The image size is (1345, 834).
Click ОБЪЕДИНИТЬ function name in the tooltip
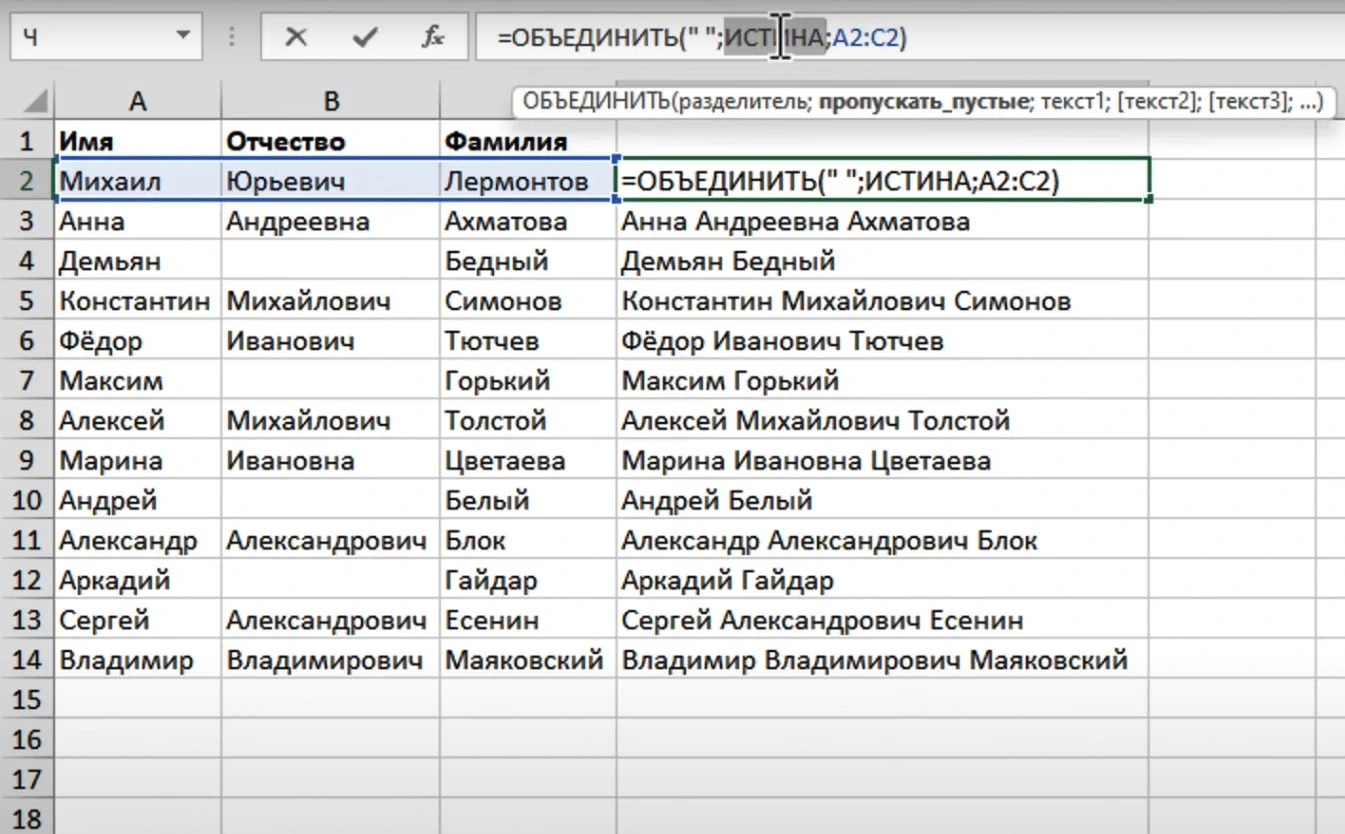(x=596, y=102)
